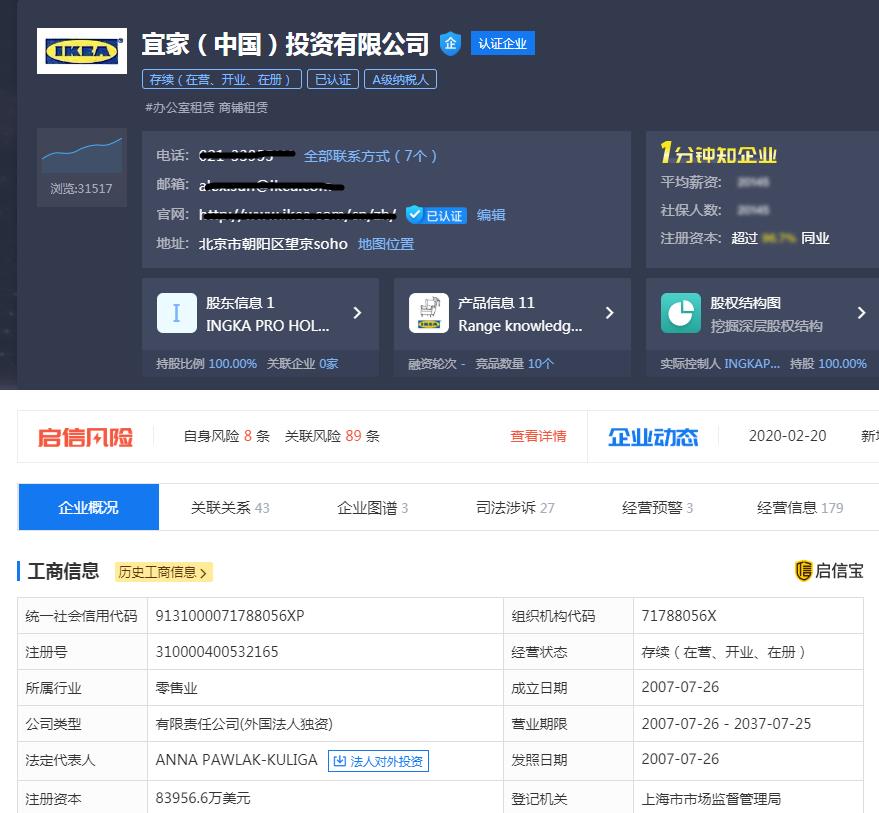Click the pie chart icon on 股权结构图 card
This screenshot has width=879, height=813.
[x=681, y=313]
